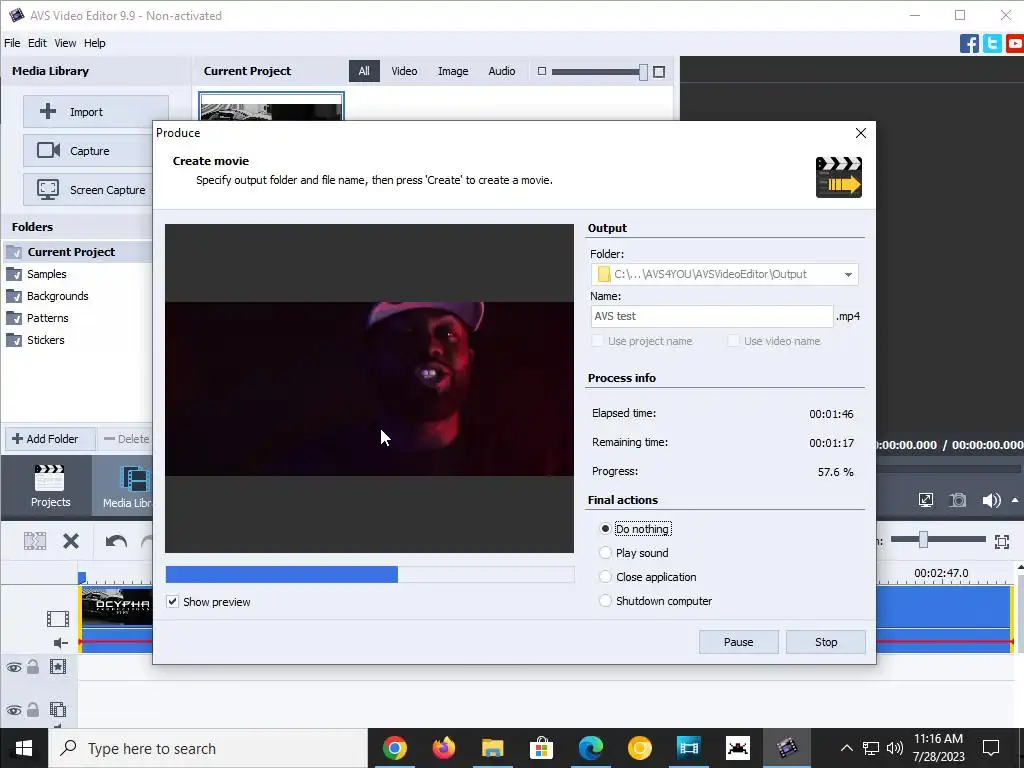Image resolution: width=1024 pixels, height=768 pixels.
Task: Toggle the Use video name checkbox
Action: pos(733,341)
